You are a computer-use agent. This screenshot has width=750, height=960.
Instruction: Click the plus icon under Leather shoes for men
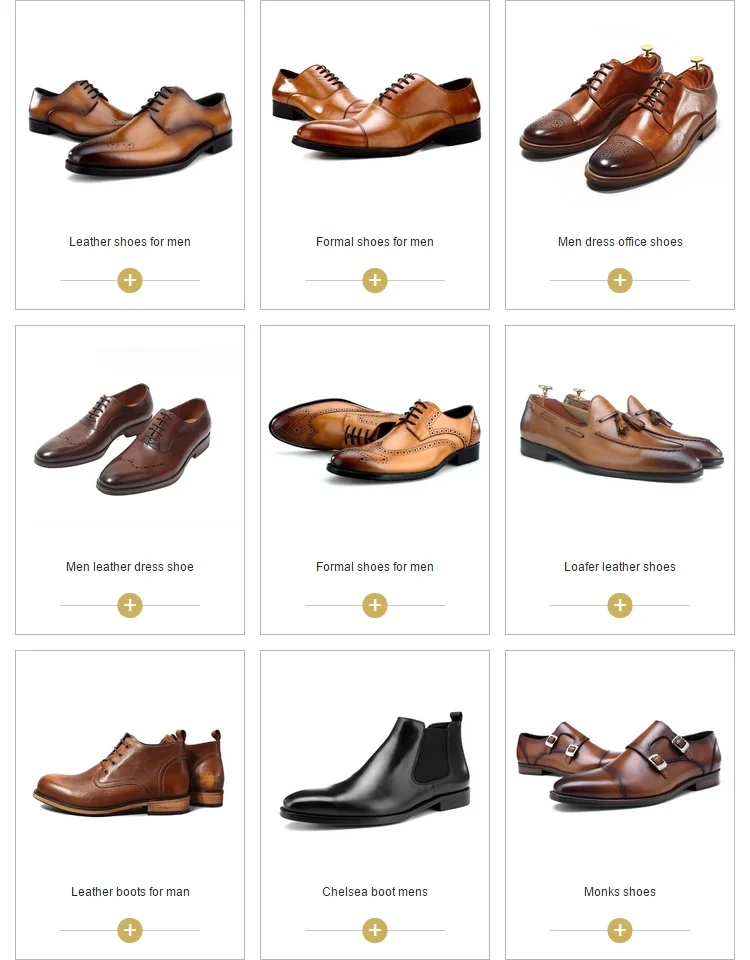click(130, 280)
